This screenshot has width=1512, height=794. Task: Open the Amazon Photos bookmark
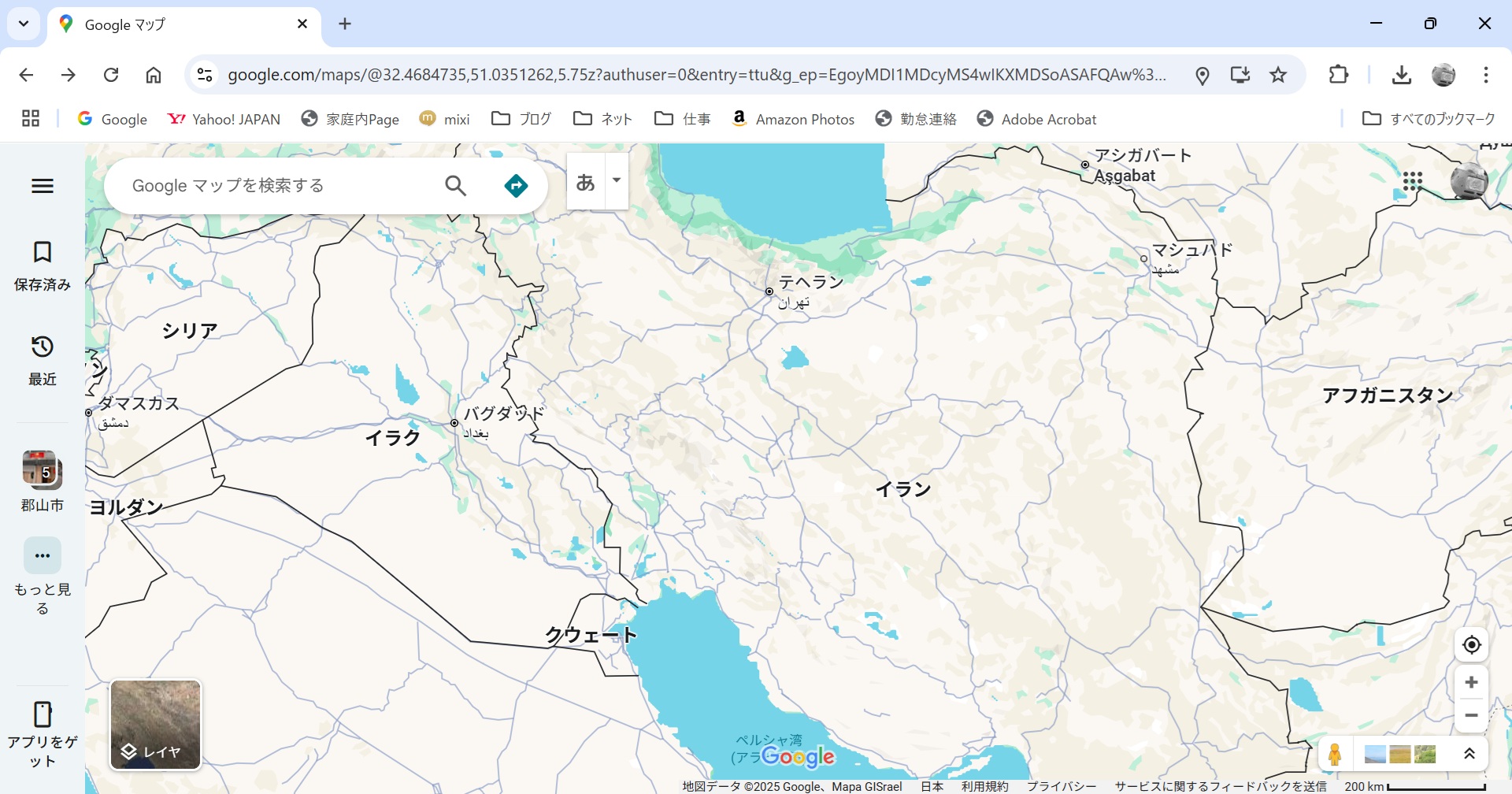[793, 119]
